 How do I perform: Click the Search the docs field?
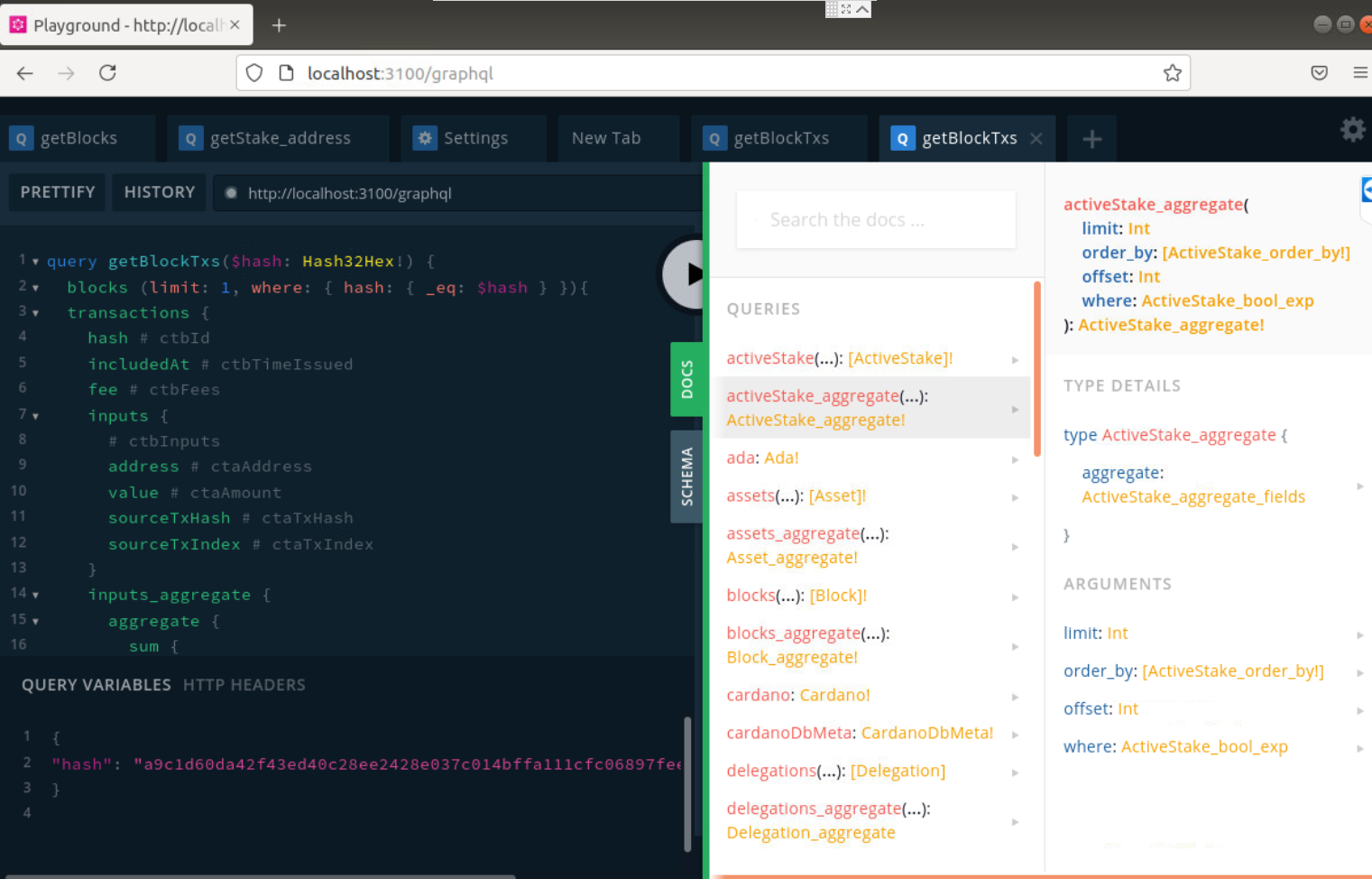(875, 220)
